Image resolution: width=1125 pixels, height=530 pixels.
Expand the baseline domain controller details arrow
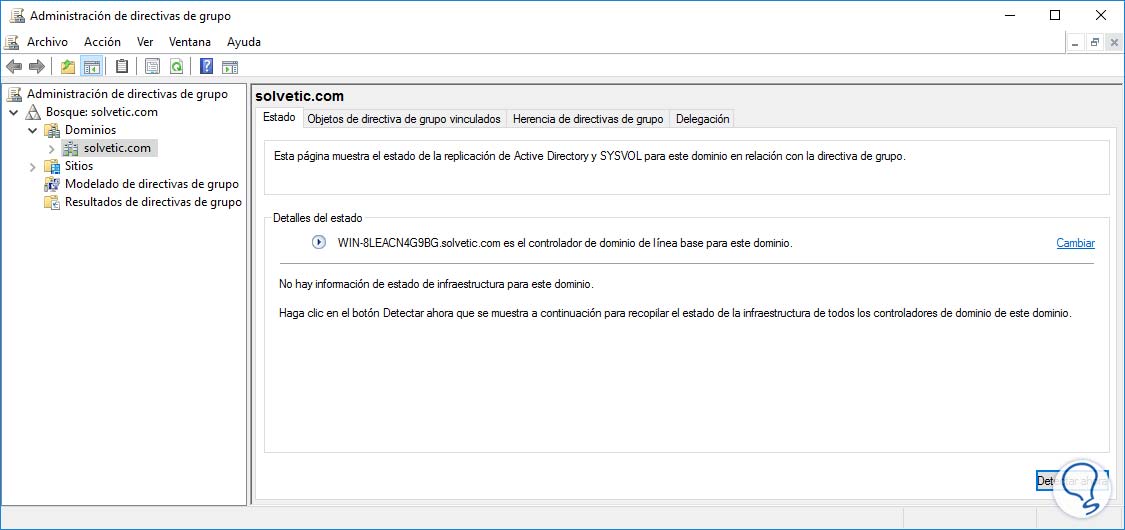click(x=319, y=242)
